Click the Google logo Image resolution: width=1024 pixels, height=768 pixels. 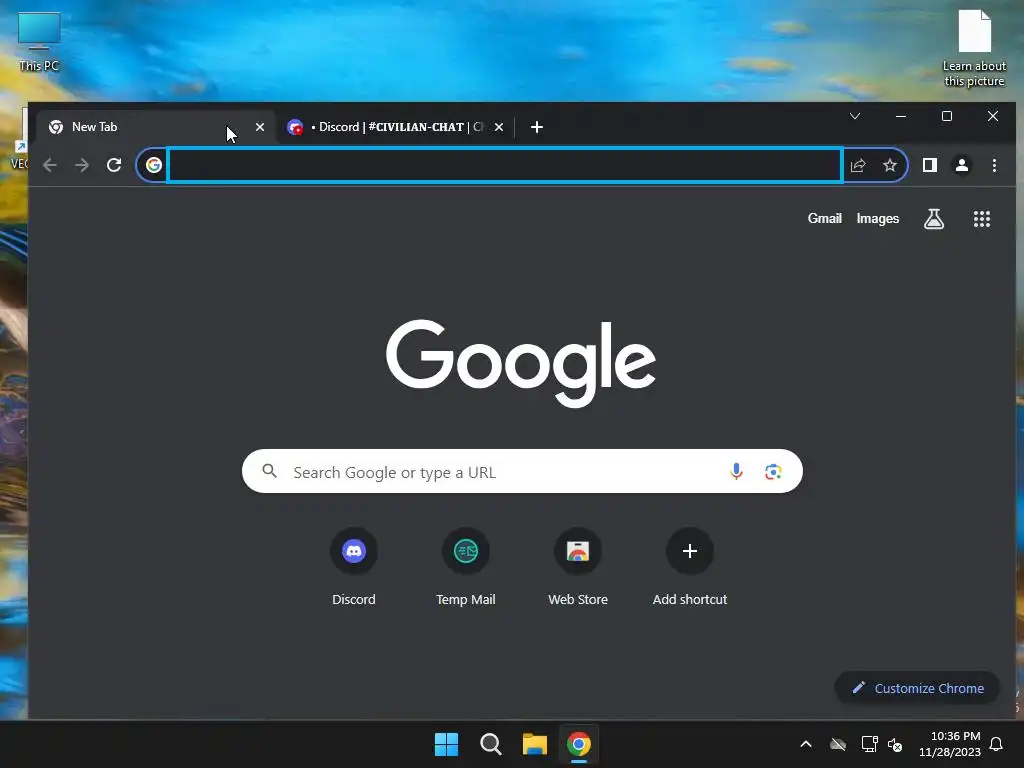point(520,362)
